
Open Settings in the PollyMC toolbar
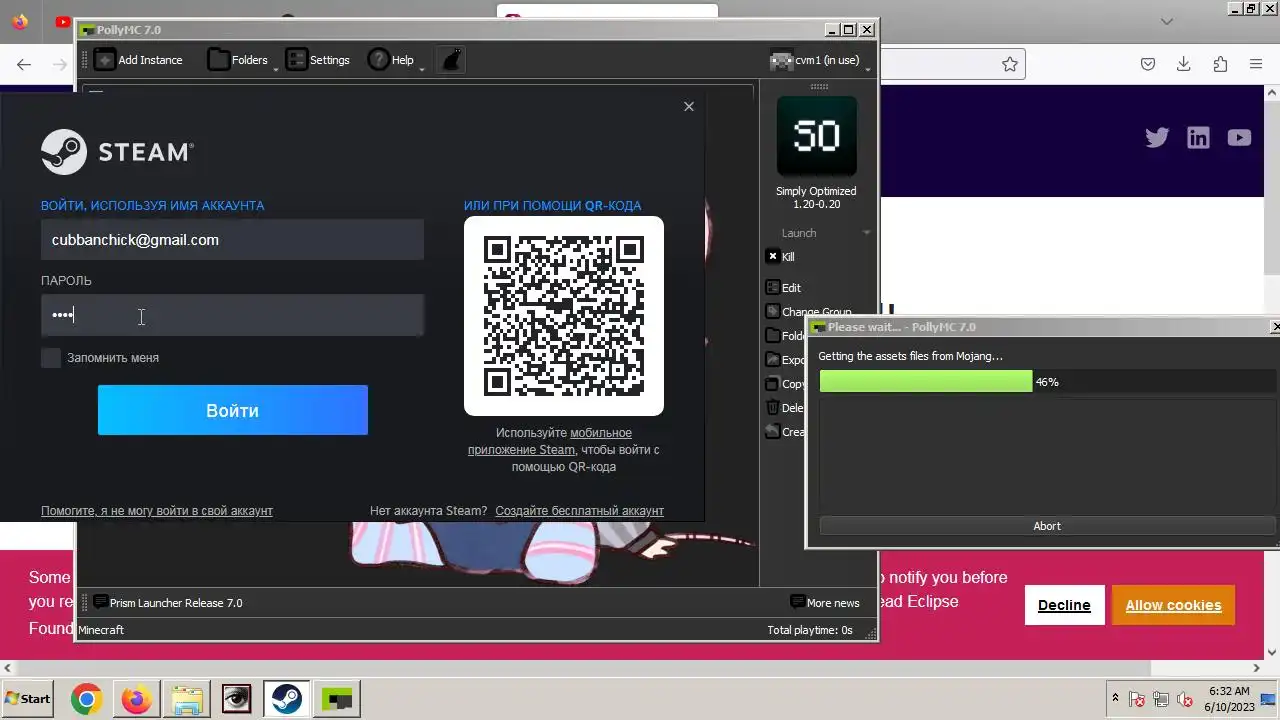[x=318, y=60]
